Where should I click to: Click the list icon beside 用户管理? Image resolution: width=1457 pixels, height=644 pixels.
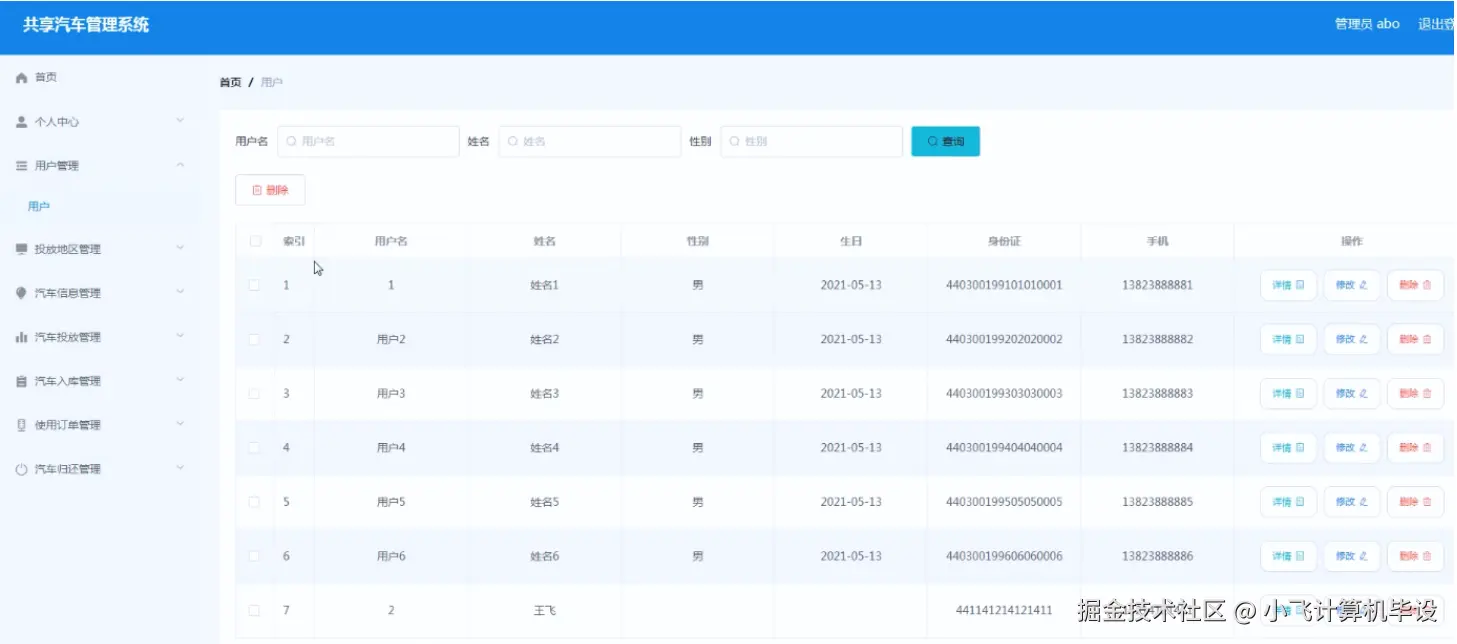[21, 166]
